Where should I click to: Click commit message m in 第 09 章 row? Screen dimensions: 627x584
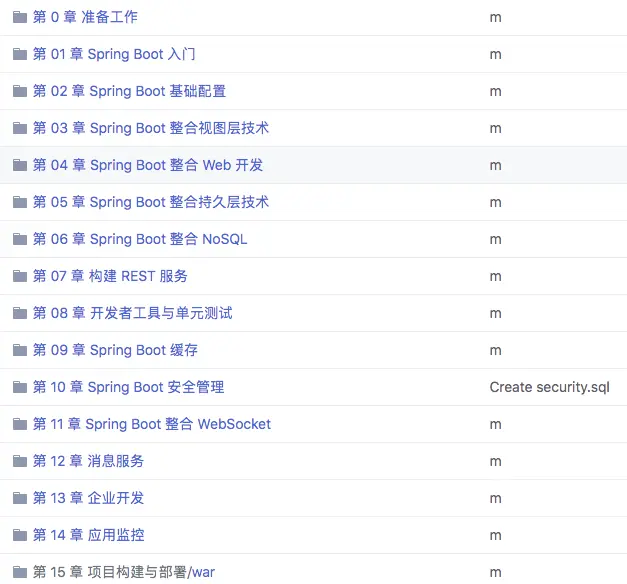pyautogui.click(x=496, y=351)
